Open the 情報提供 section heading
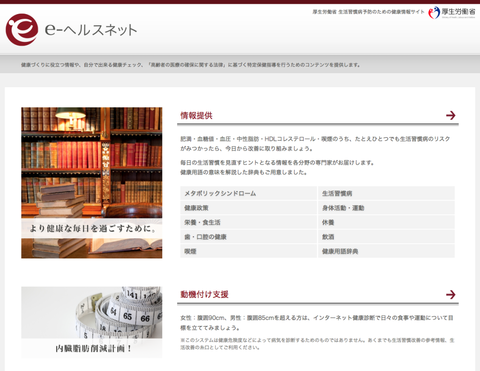This screenshot has width=480, height=371. [196, 116]
